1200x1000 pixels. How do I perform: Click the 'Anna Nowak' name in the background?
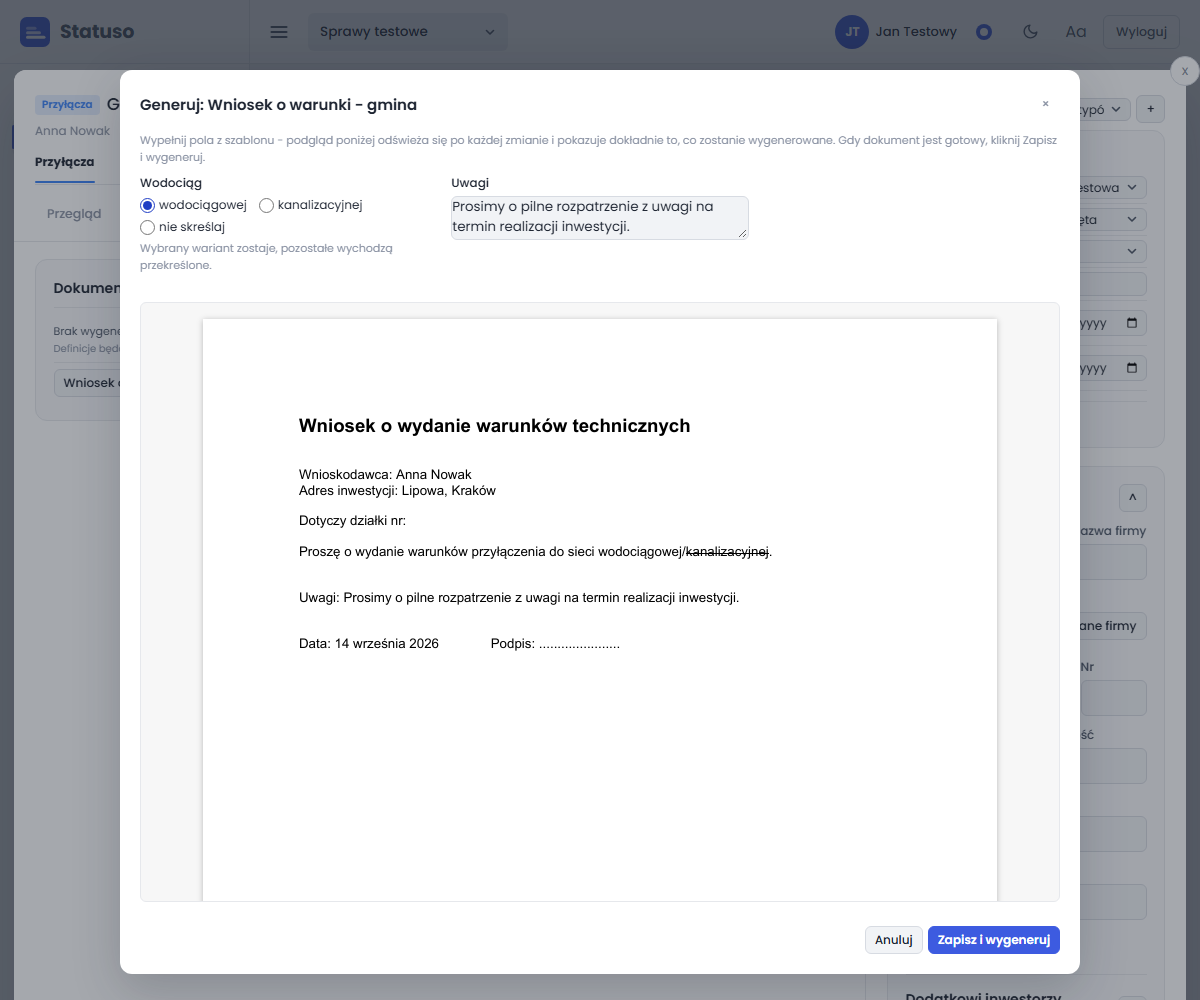click(x=73, y=131)
